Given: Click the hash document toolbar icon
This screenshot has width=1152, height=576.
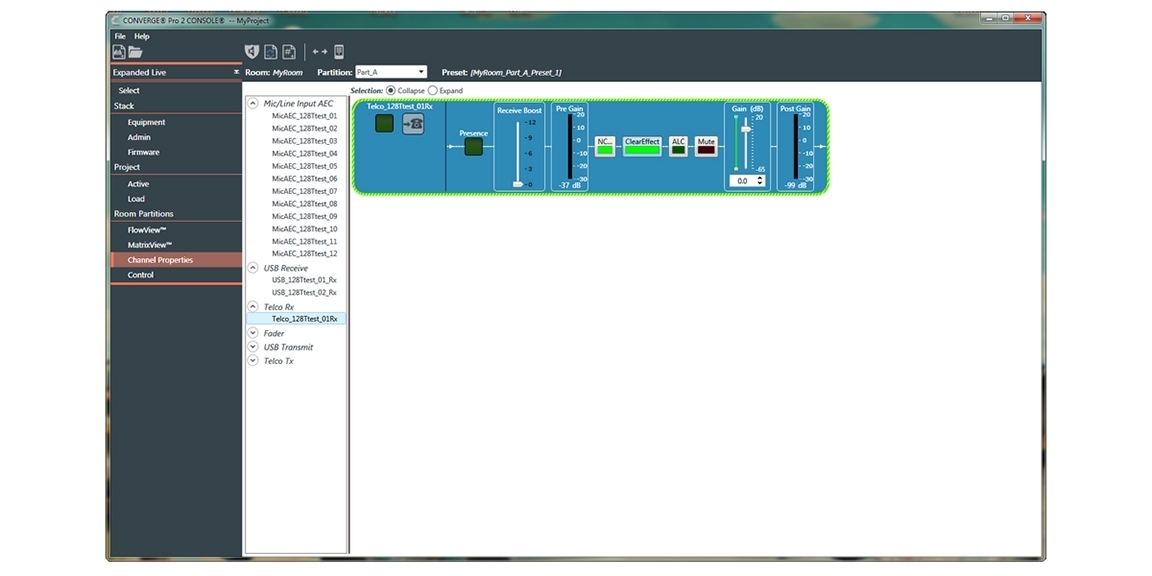Looking at the screenshot, I should (289, 52).
